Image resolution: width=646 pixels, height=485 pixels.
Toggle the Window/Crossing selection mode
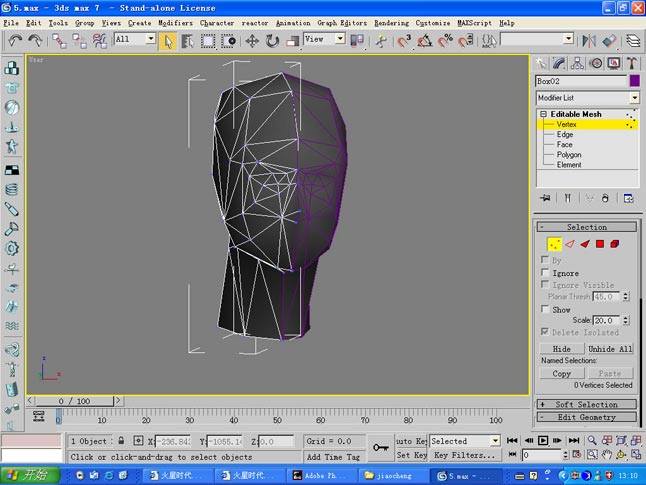tap(228, 41)
